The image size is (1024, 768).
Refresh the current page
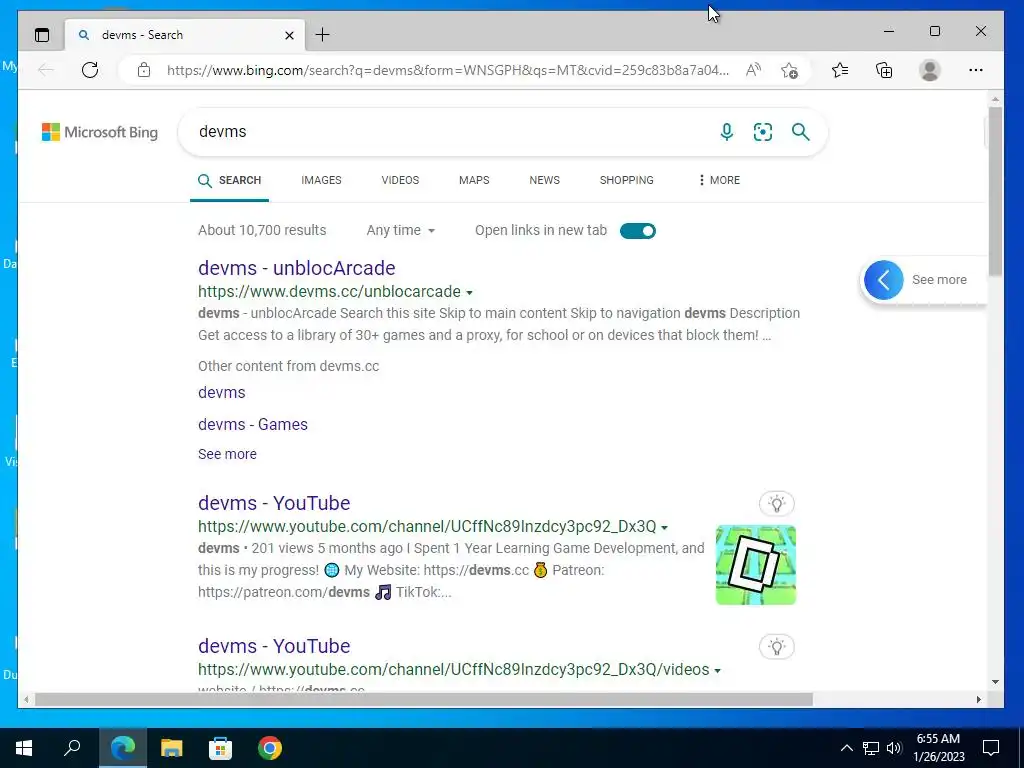coord(90,70)
